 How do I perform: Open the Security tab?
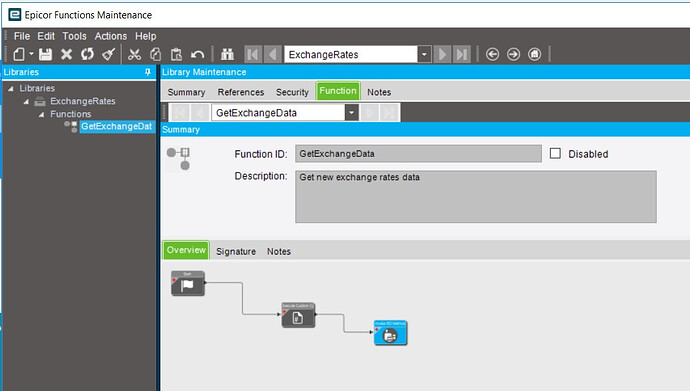coord(292,92)
